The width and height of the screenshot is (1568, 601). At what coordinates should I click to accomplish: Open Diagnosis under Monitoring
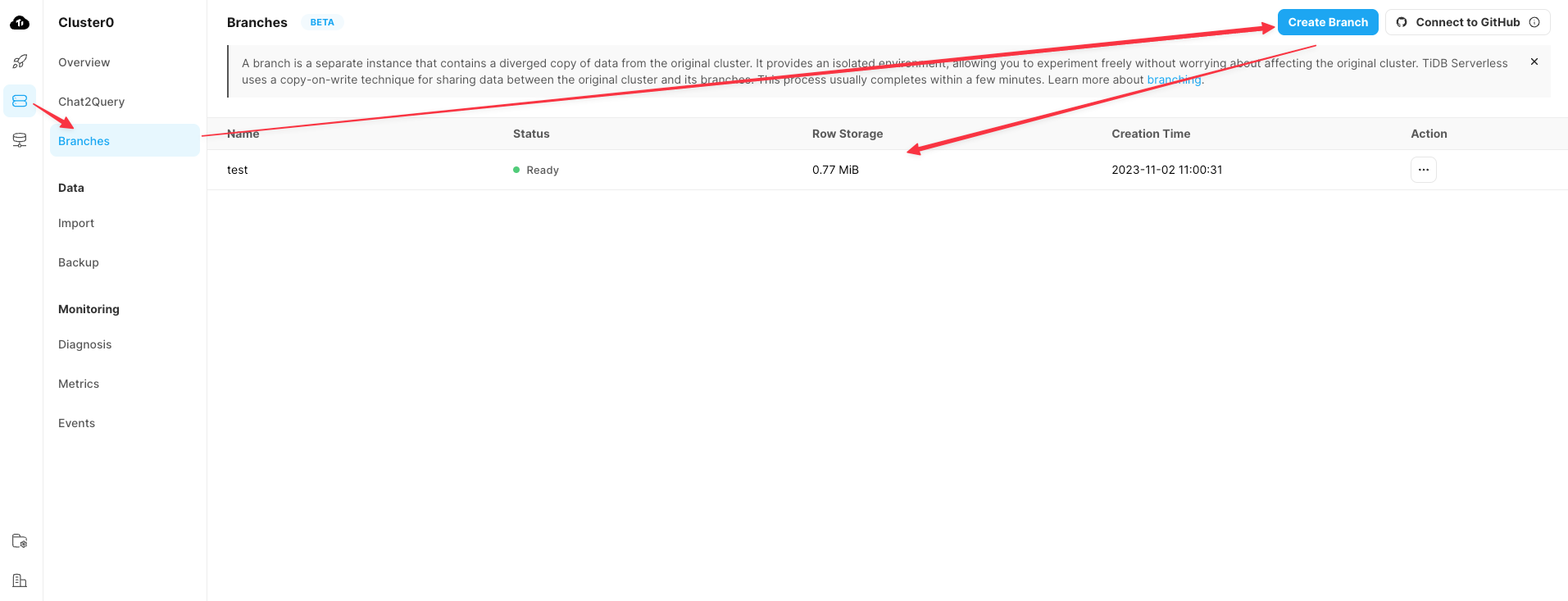pos(84,344)
